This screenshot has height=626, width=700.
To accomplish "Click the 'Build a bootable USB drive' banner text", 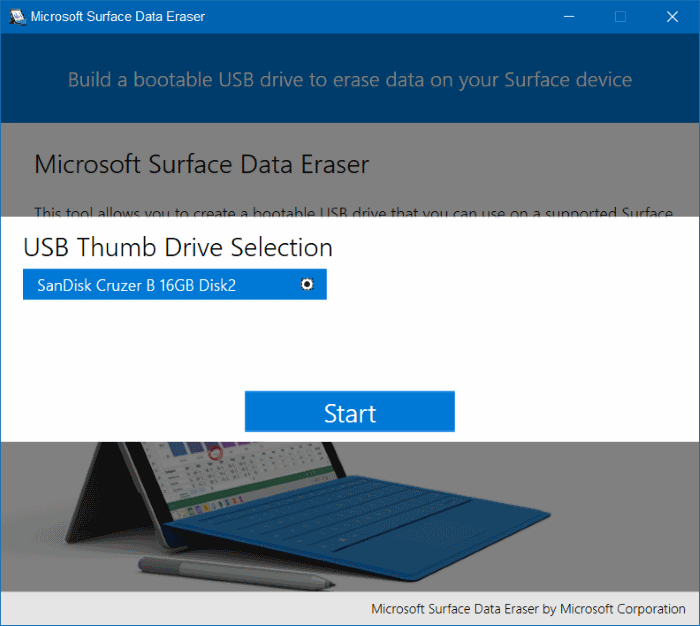I will 350,79.
